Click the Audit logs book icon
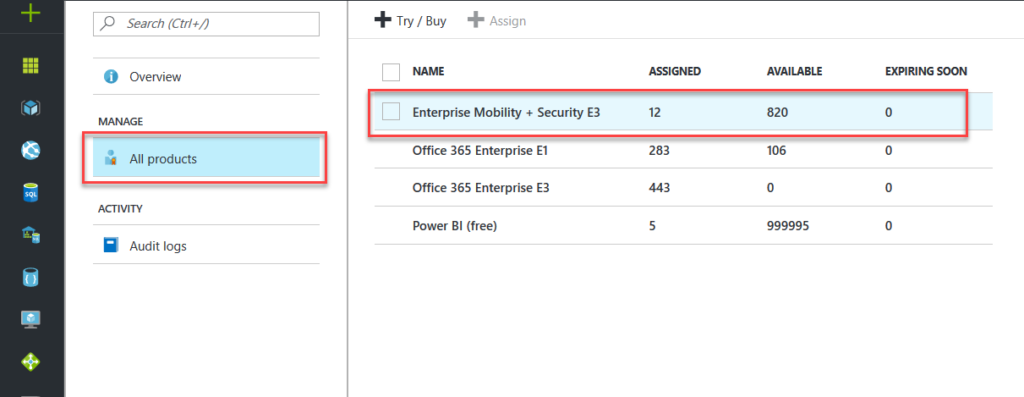1024x397 pixels. tap(111, 246)
